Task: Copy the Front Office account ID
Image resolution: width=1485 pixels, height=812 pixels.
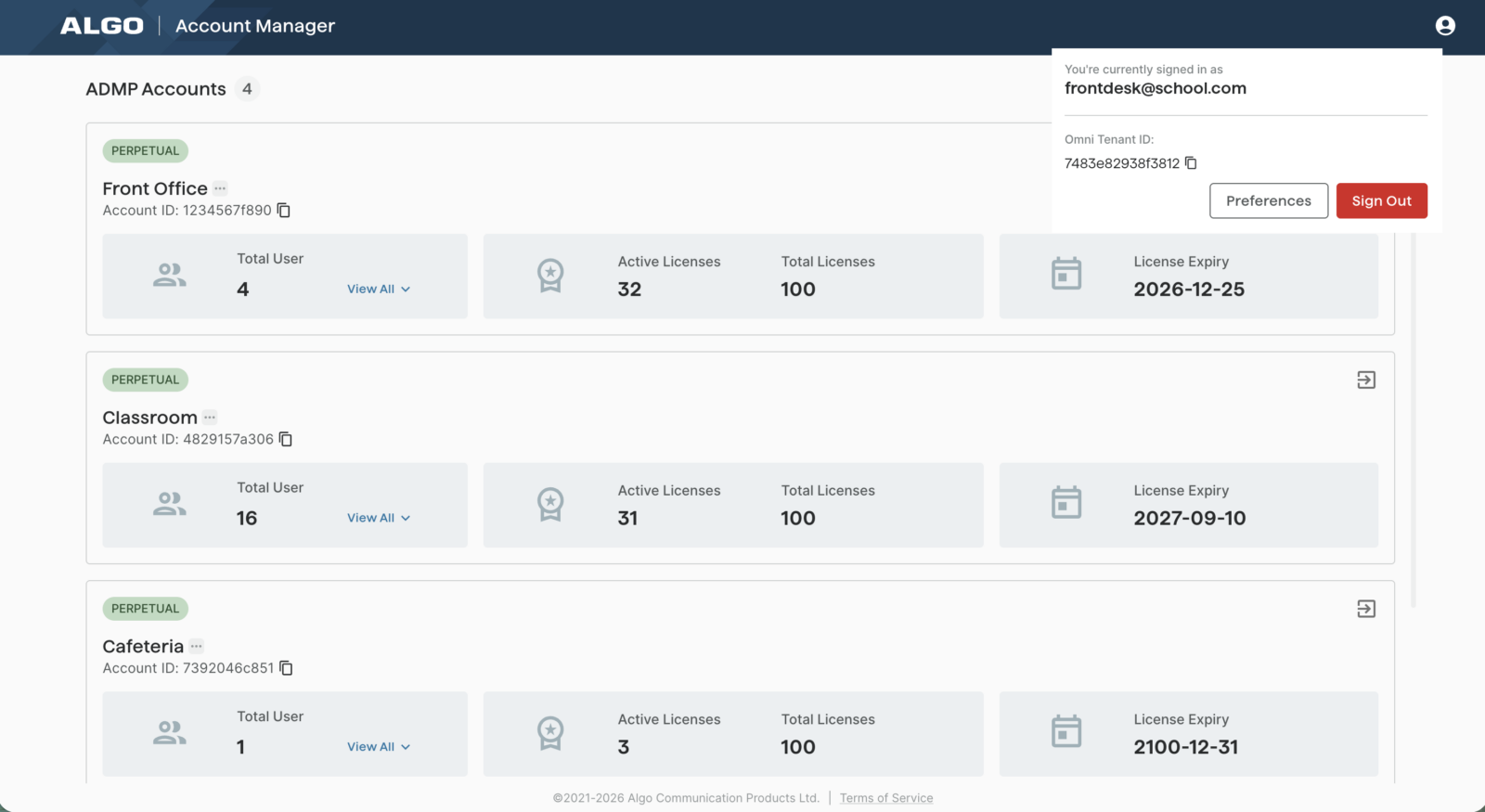Action: tap(284, 211)
